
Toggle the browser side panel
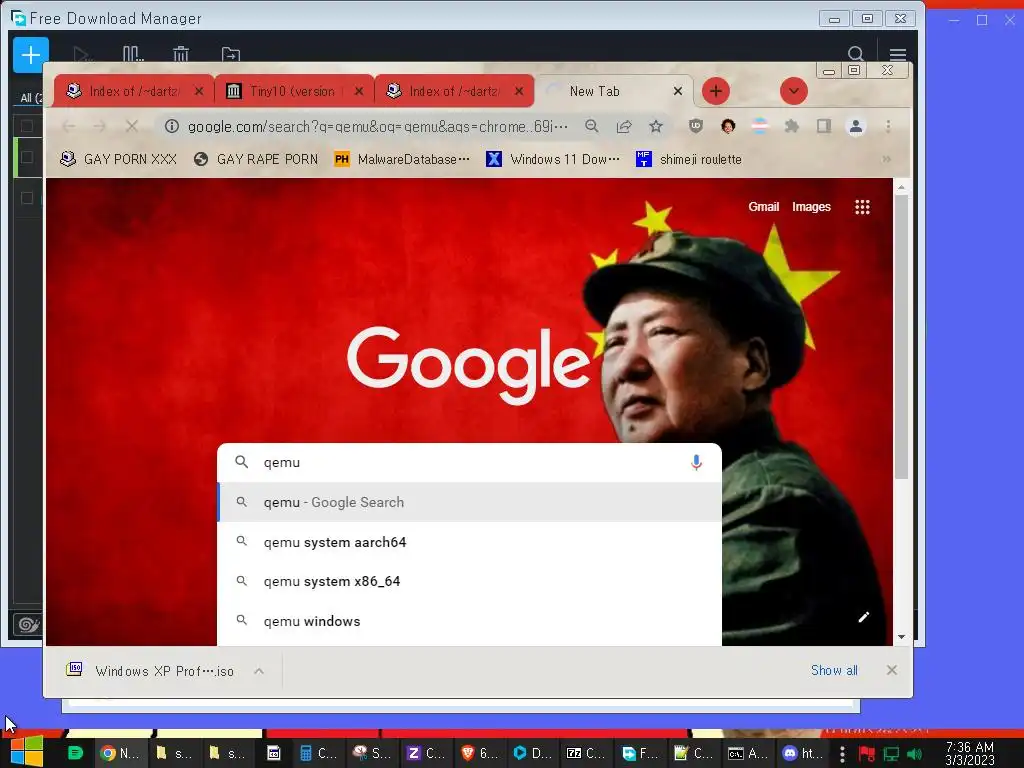[x=824, y=126]
